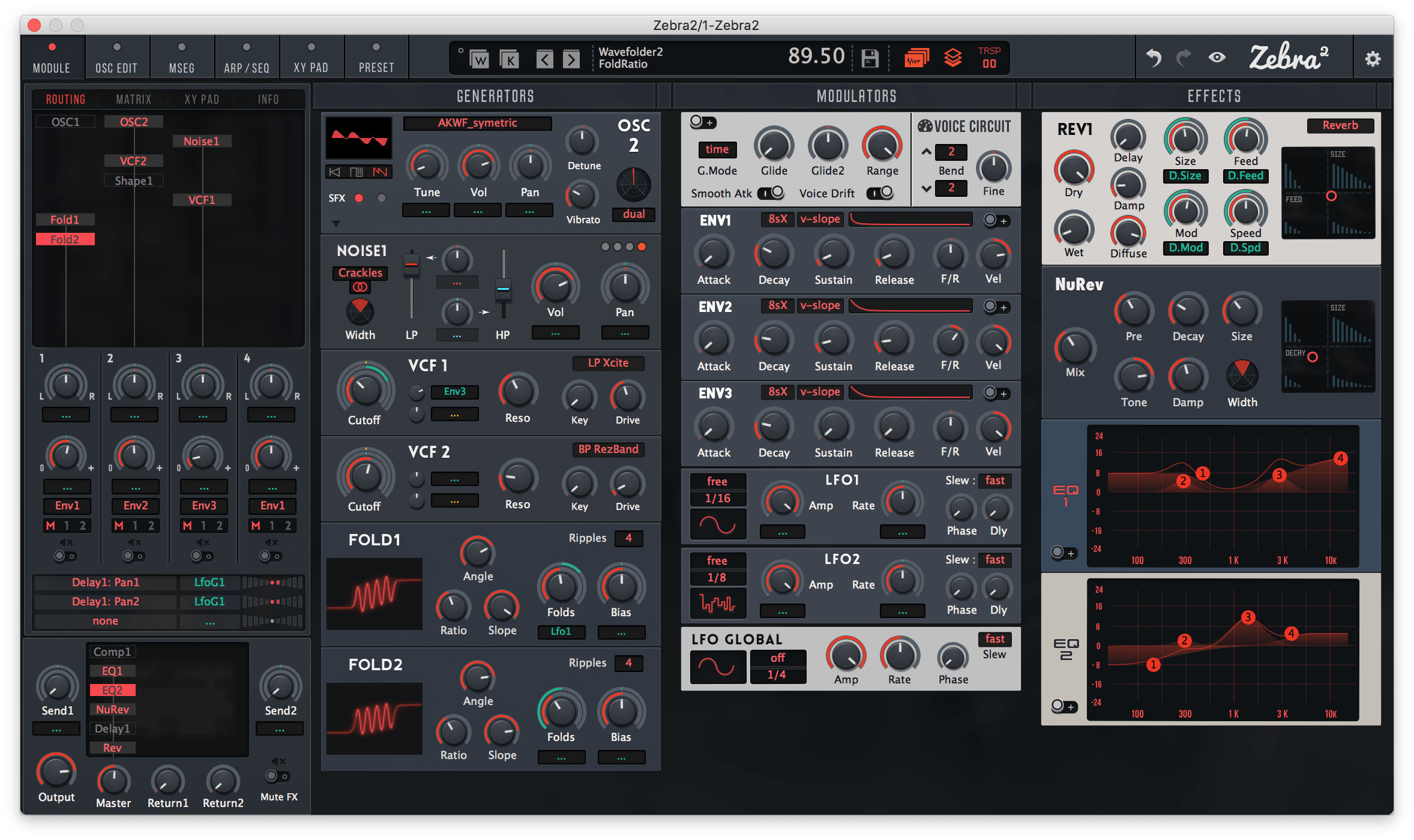Expand OSC2 panel disclosure triangle

336,224
